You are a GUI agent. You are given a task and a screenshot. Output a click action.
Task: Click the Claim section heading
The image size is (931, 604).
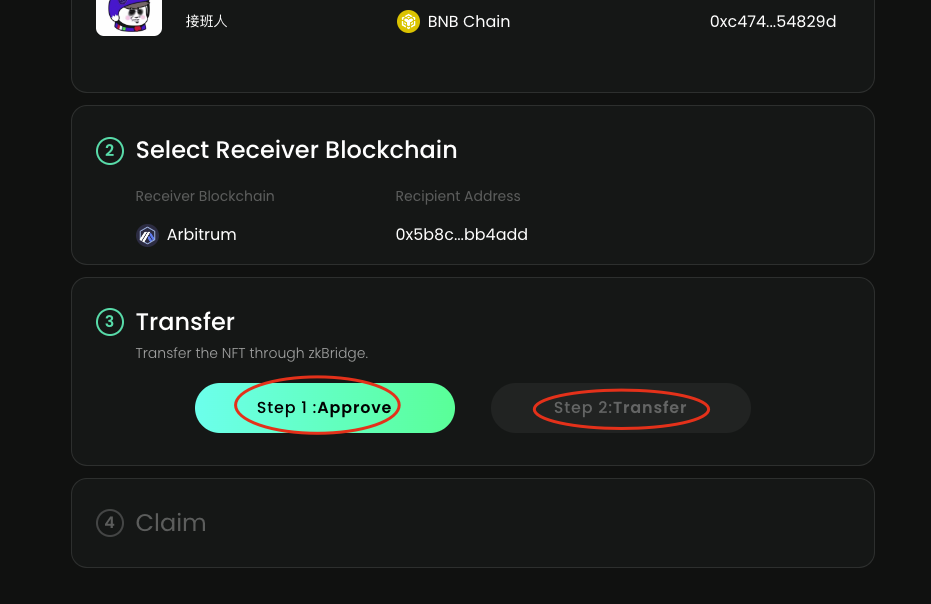171,523
